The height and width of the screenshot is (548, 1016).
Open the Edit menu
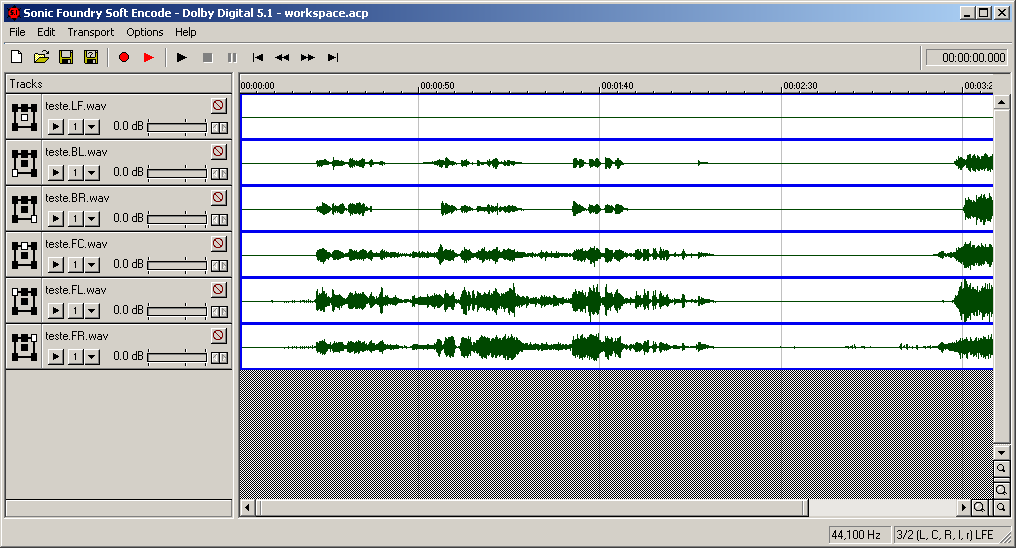(x=45, y=32)
